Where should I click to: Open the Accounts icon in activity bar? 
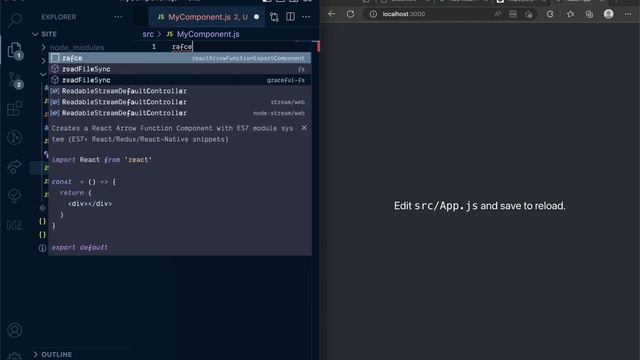click(15, 330)
